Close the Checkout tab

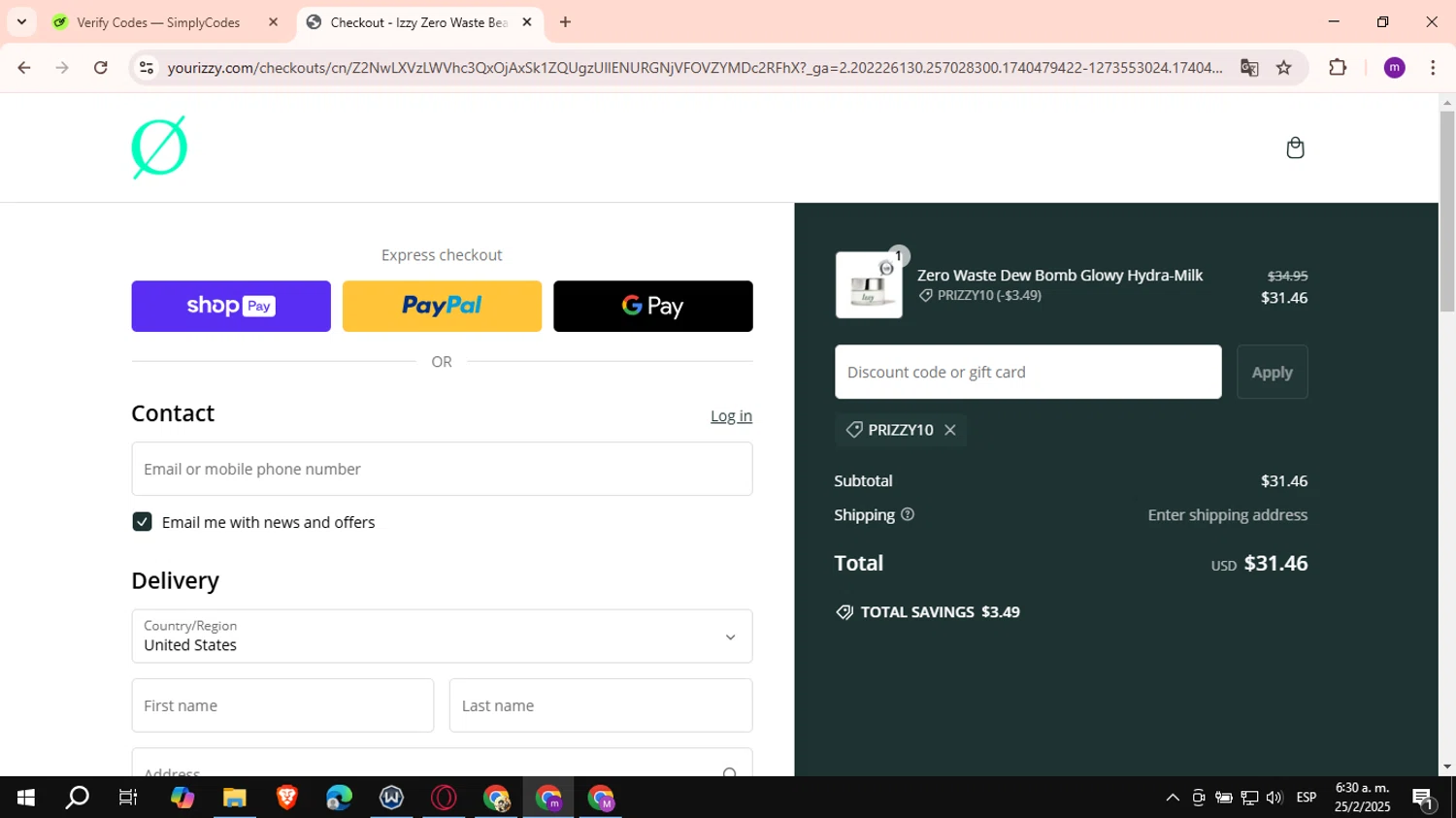(x=527, y=21)
